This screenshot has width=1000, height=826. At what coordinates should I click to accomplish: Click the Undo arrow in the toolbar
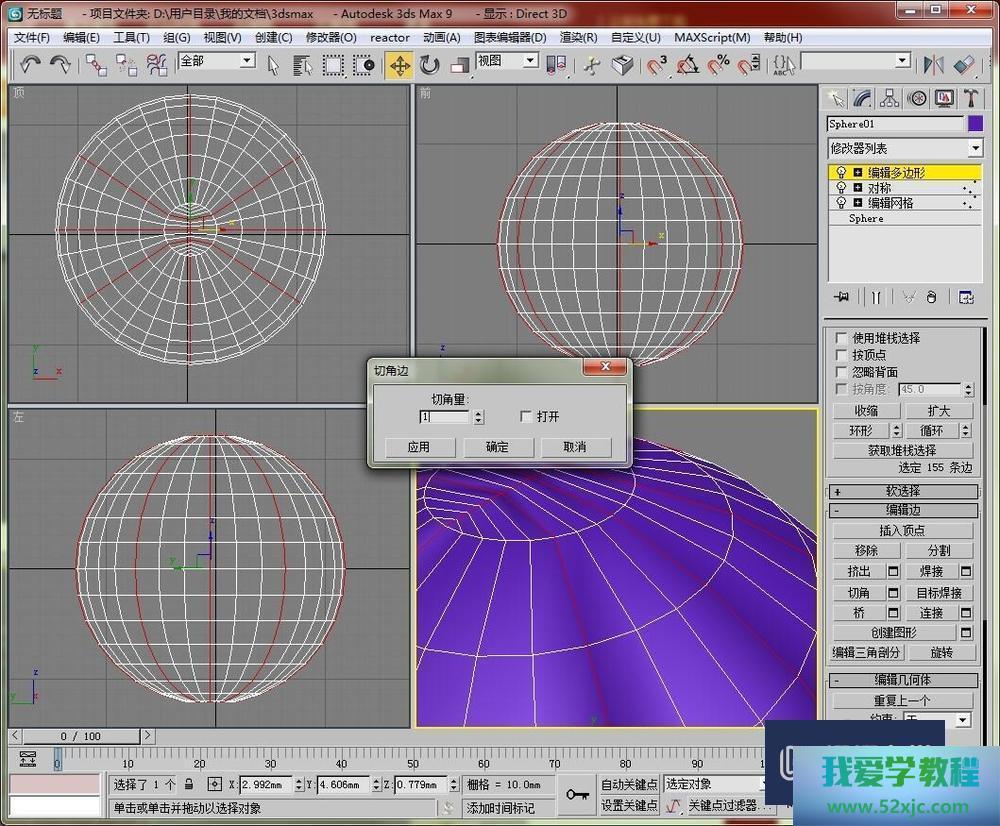click(x=31, y=65)
